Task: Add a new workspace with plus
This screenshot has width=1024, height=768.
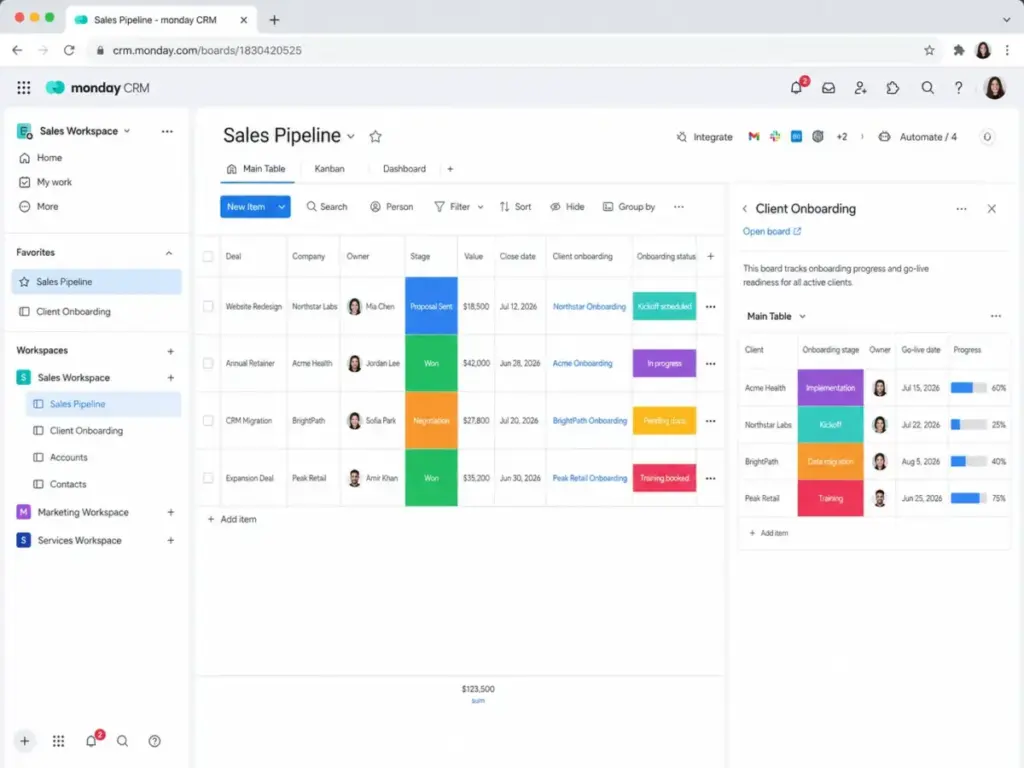Action: click(170, 351)
